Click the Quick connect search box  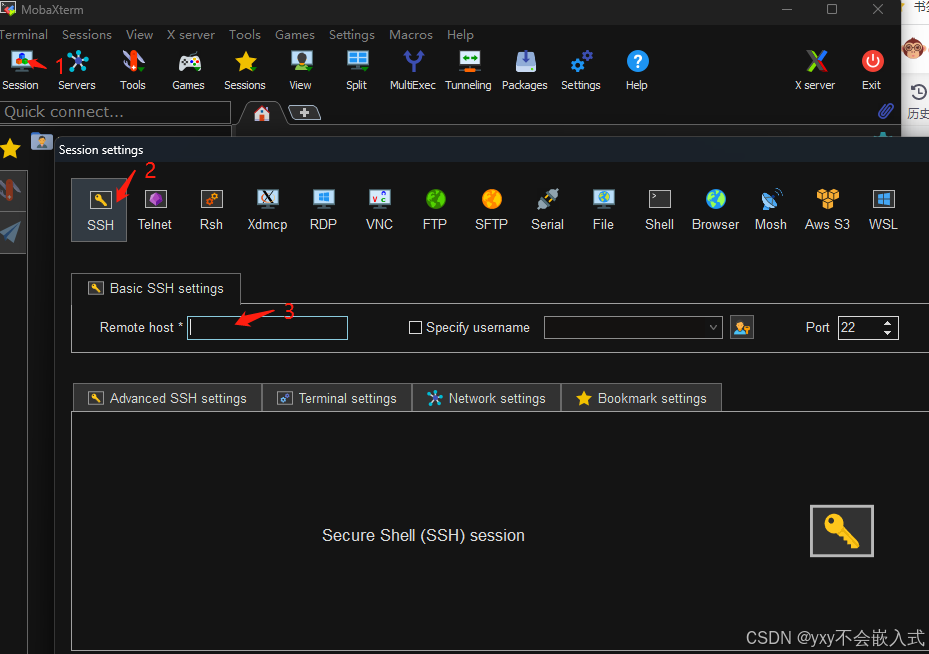(115, 112)
